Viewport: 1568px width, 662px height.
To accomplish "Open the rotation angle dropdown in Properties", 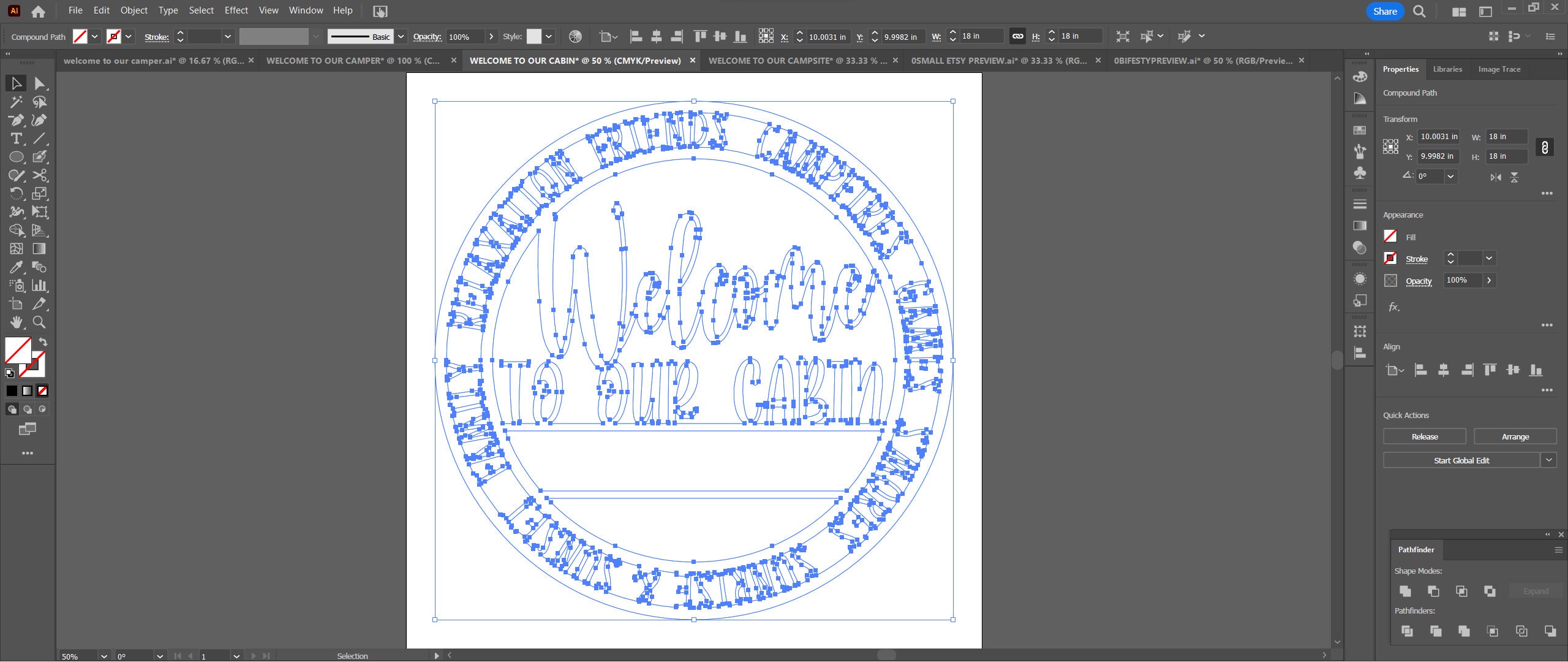I will click(x=1450, y=177).
